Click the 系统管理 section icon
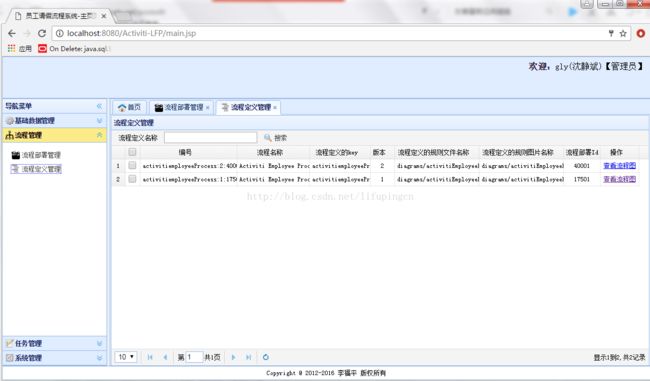Image resolution: width=650 pixels, height=381 pixels. (10, 358)
